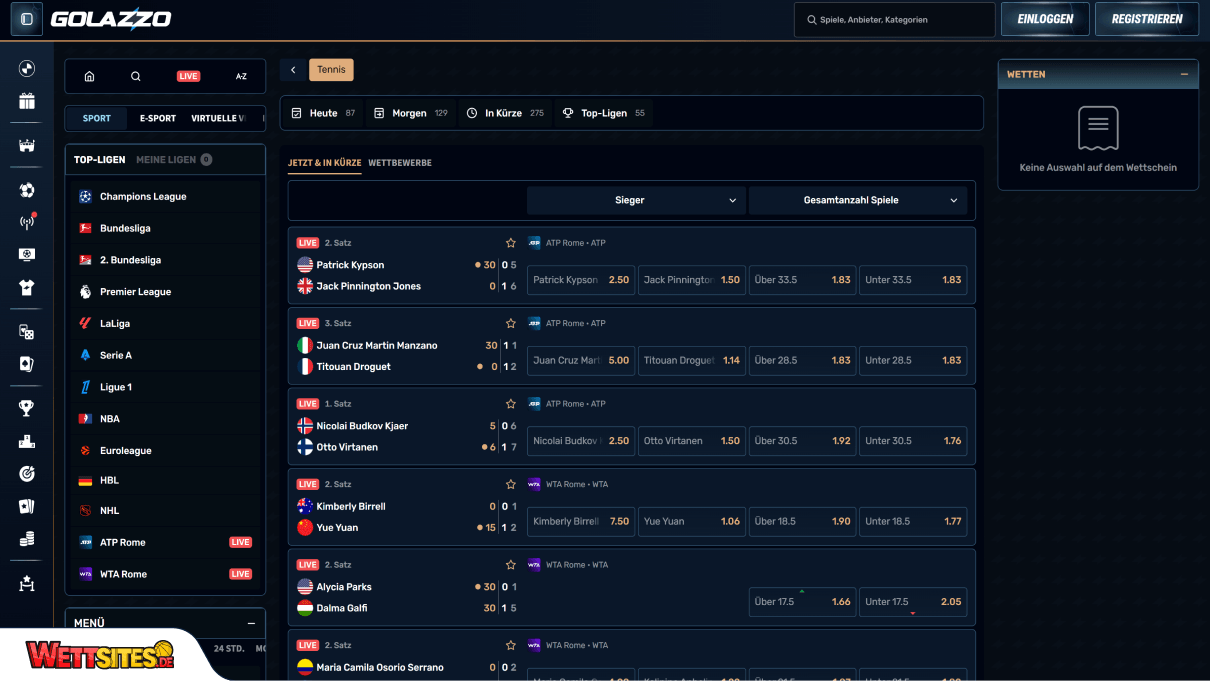Open Serie A league
This screenshot has height=681, width=1210.
click(165, 355)
